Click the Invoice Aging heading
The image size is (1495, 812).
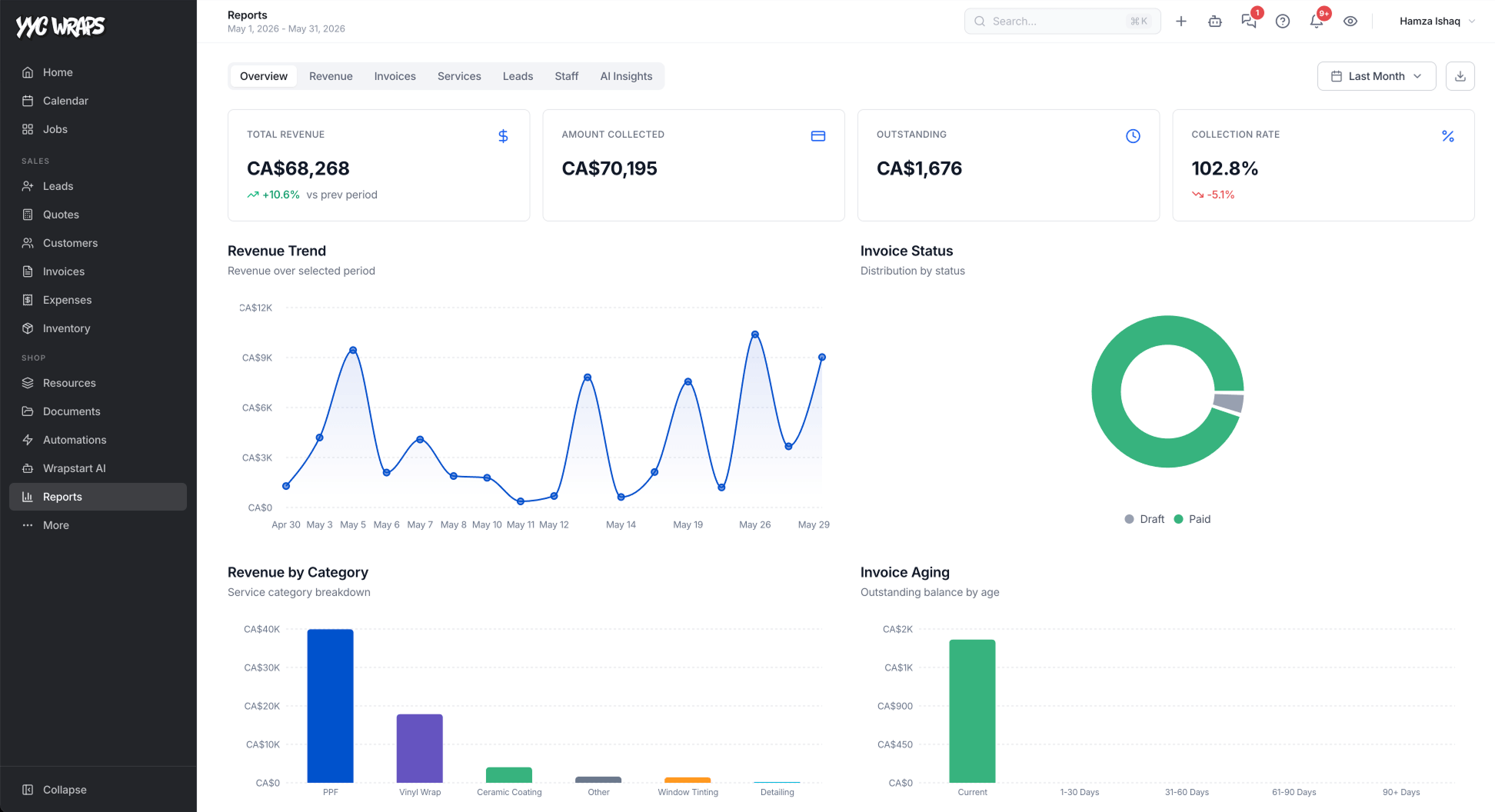[905, 572]
